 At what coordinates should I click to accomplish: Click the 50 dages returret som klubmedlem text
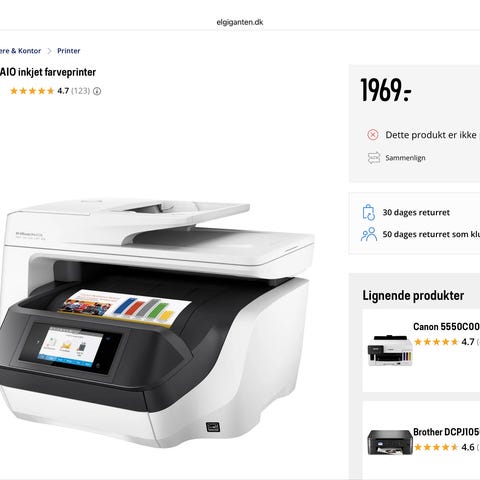pyautogui.click(x=431, y=234)
